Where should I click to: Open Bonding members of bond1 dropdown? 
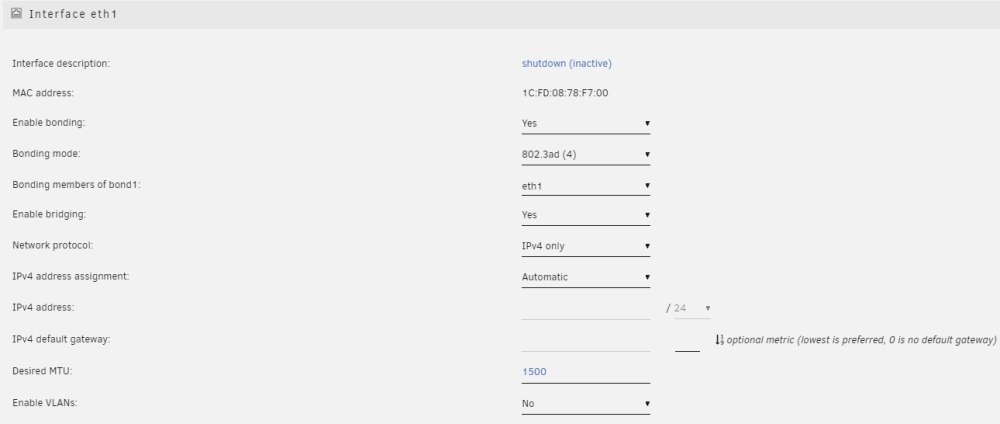coord(585,186)
